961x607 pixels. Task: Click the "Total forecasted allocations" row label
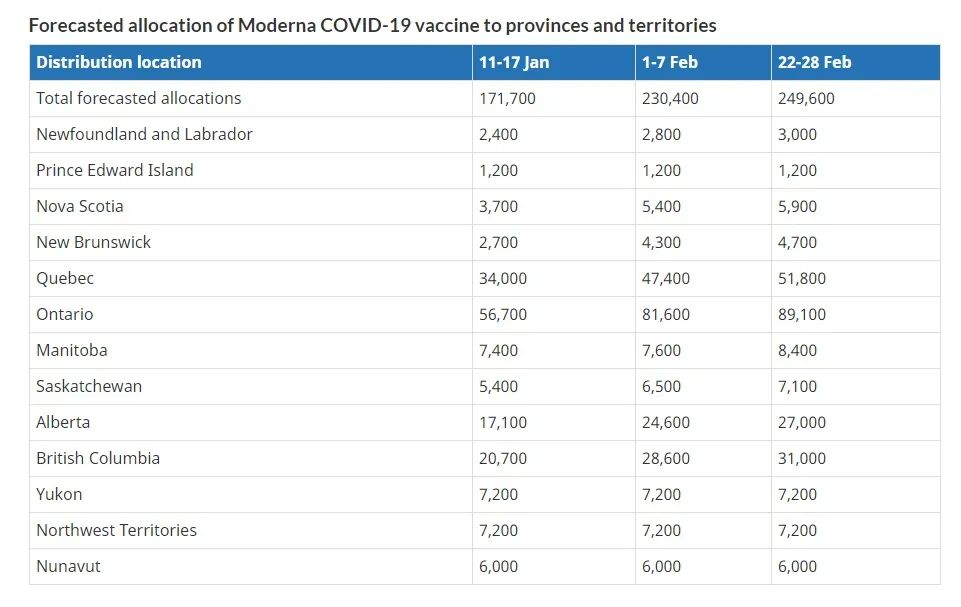(x=139, y=98)
